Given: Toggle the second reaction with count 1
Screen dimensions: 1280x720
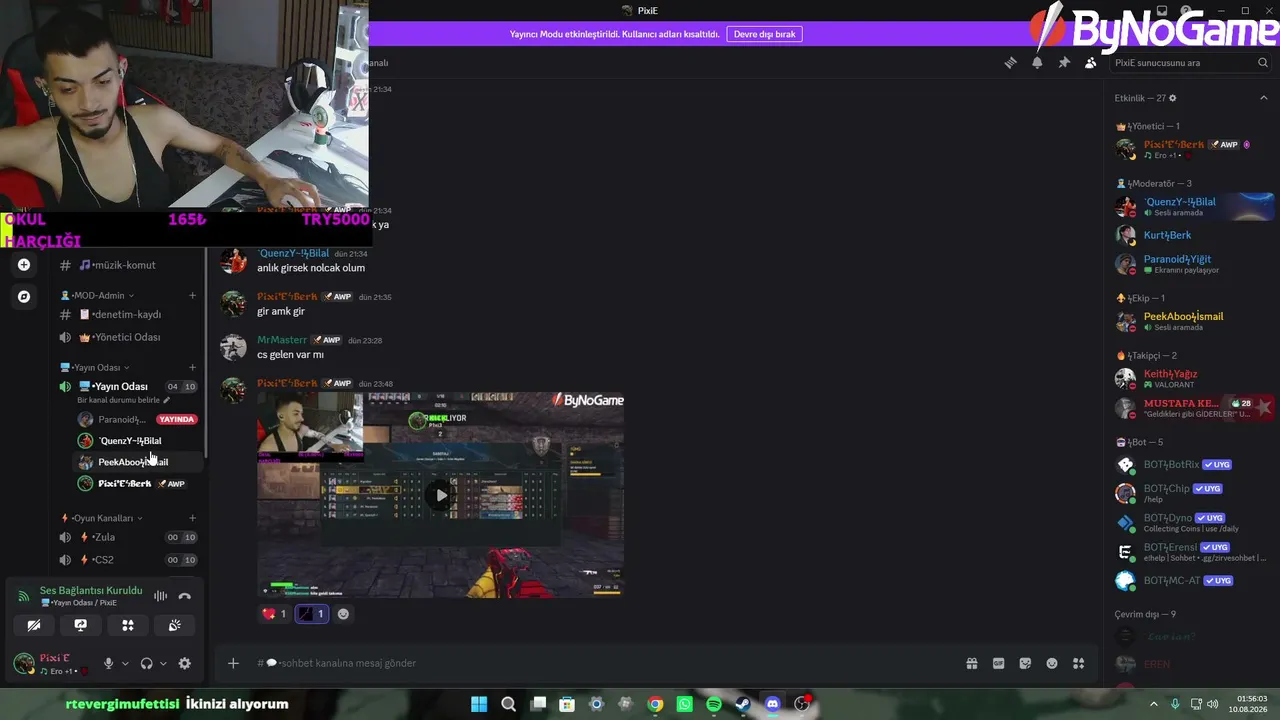Looking at the screenshot, I should [312, 614].
